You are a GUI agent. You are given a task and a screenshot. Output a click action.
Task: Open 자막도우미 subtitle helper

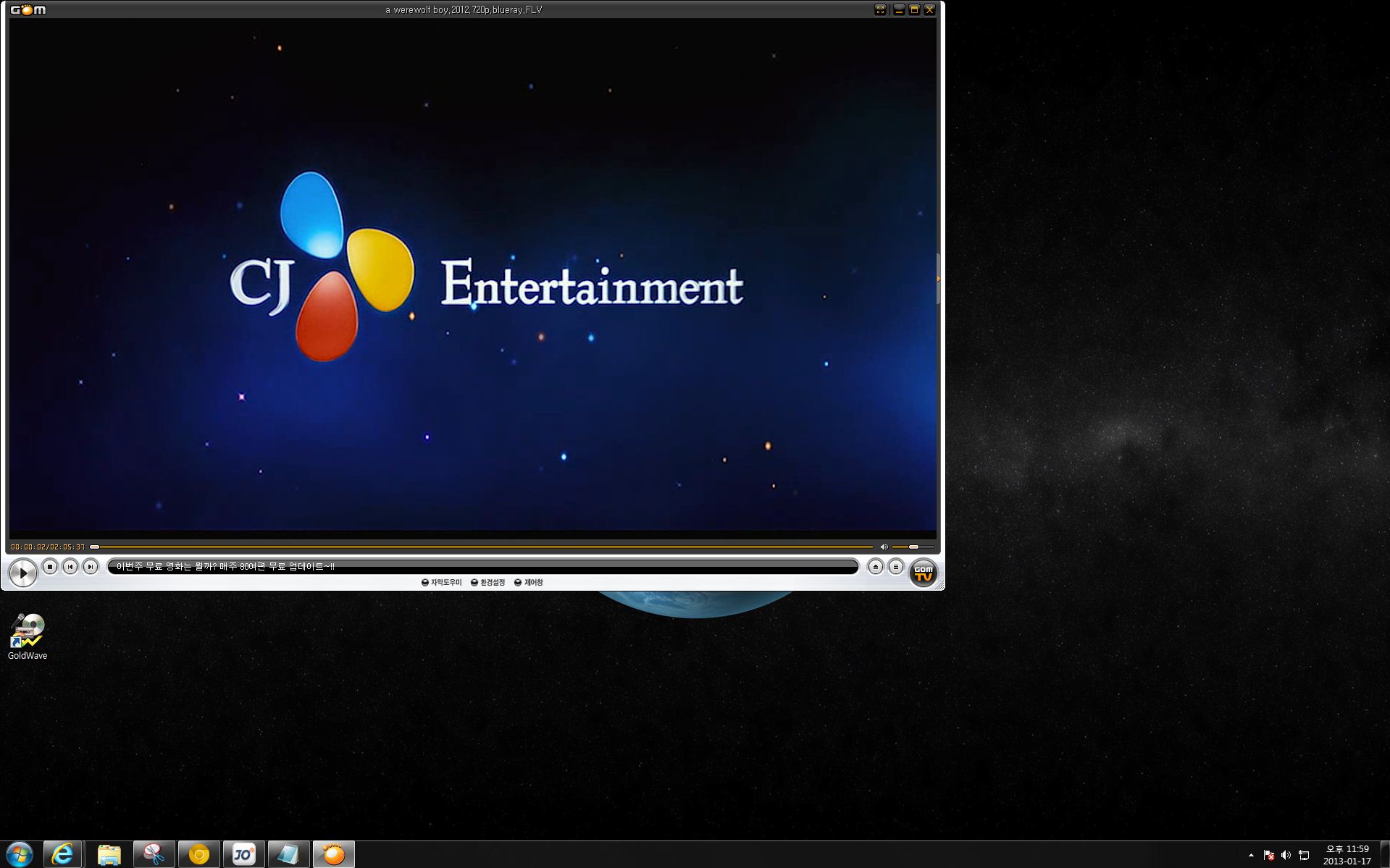point(442,582)
